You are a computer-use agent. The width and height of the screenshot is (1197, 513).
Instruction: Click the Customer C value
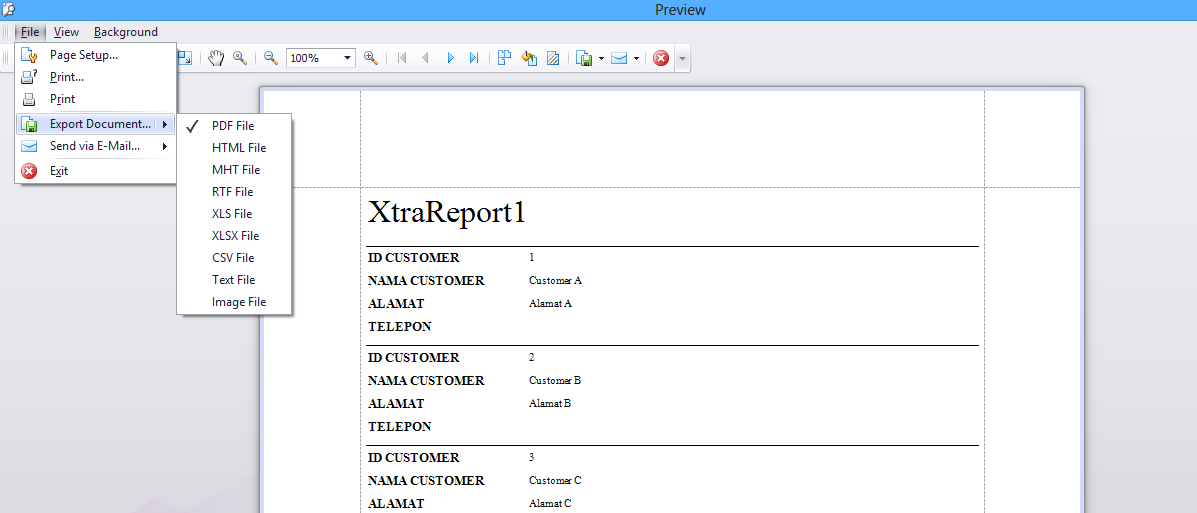pos(555,481)
